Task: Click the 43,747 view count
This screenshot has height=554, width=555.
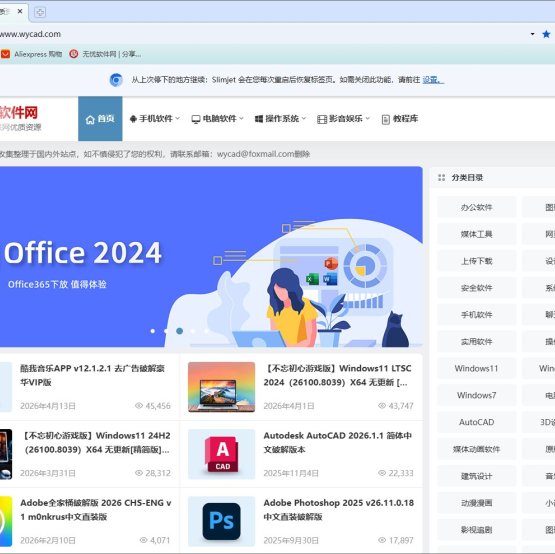Action: 396,406
